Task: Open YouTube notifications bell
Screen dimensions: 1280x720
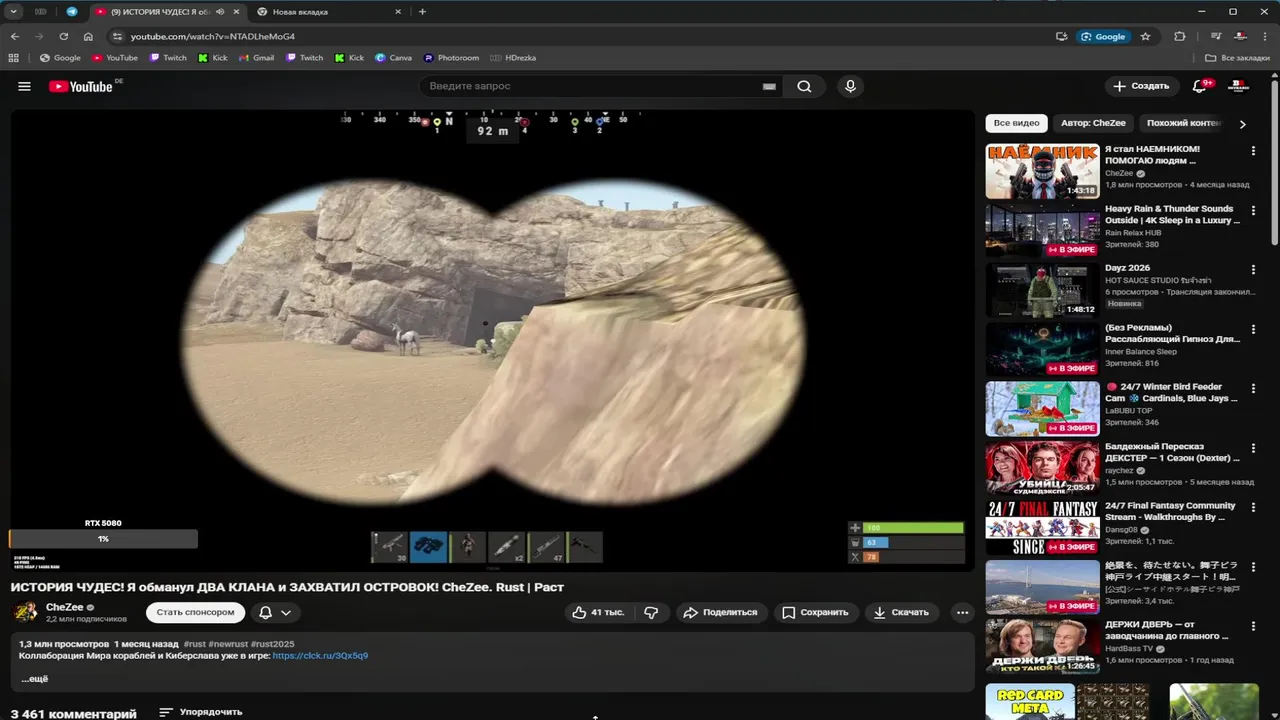Action: tap(1200, 86)
